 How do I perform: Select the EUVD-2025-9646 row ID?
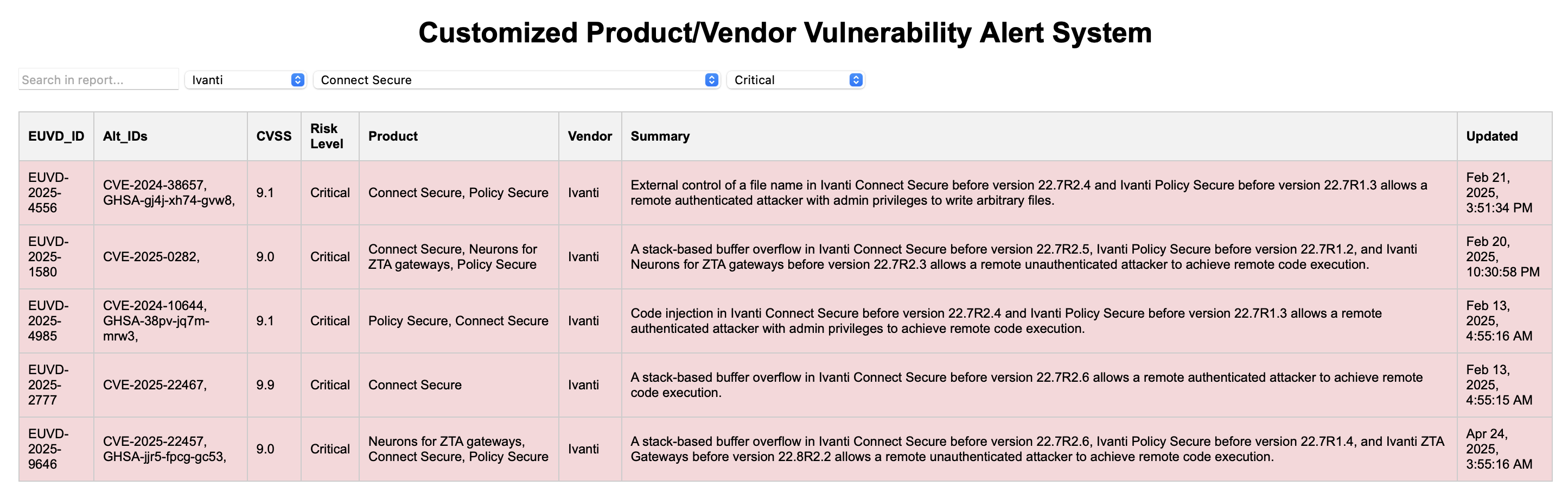pyautogui.click(x=49, y=449)
